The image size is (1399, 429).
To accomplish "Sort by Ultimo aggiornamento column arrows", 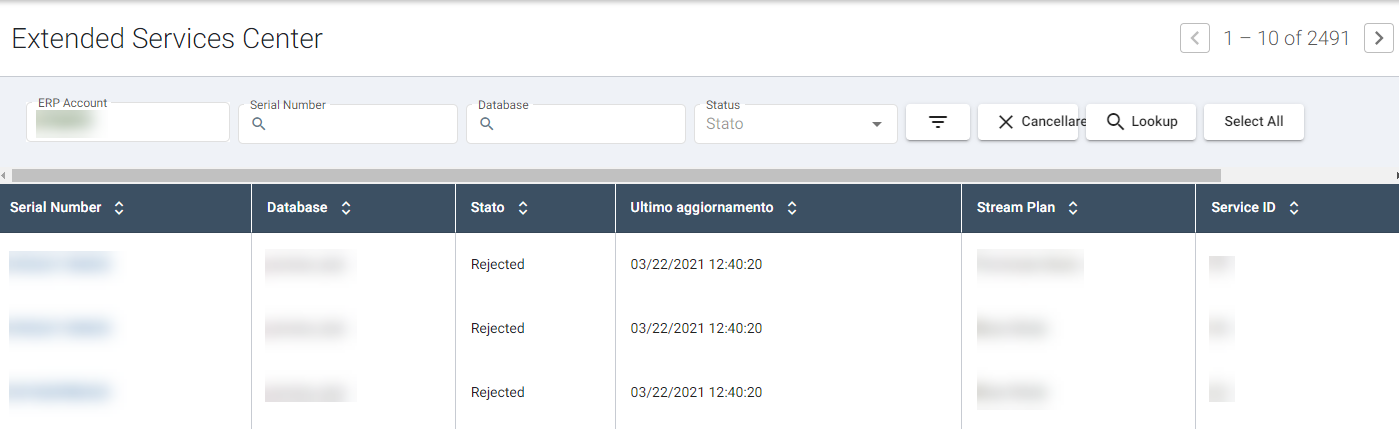I will tap(792, 208).
